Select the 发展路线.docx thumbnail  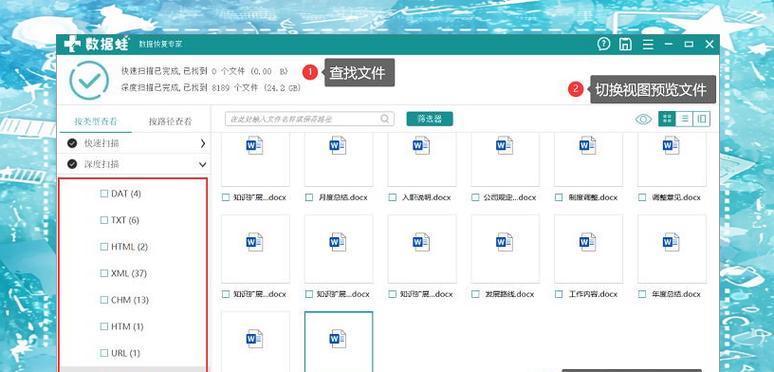click(x=505, y=249)
